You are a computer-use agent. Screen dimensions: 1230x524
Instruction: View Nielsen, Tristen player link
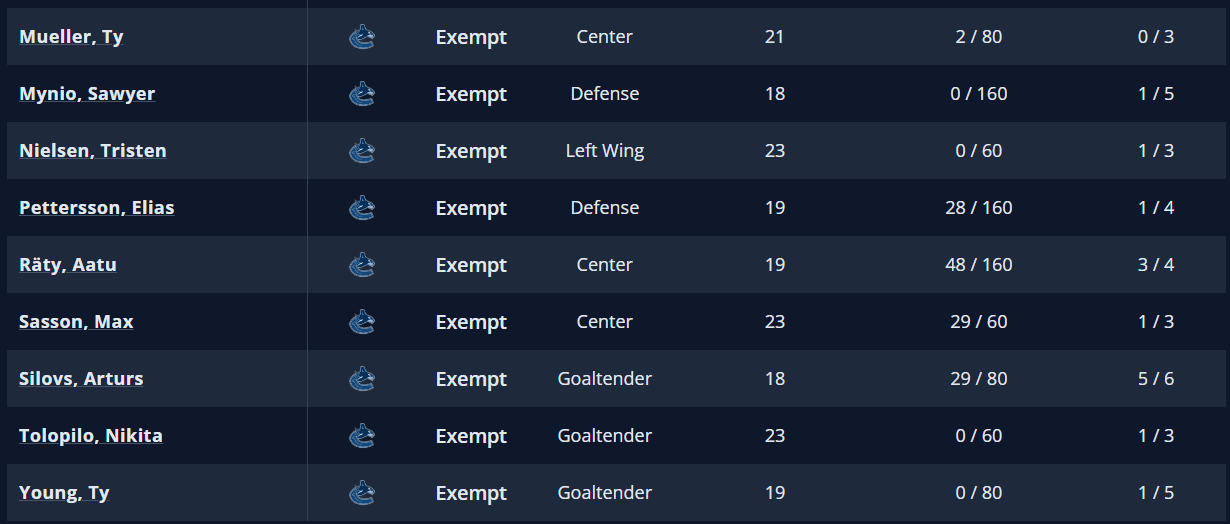pyautogui.click(x=93, y=151)
